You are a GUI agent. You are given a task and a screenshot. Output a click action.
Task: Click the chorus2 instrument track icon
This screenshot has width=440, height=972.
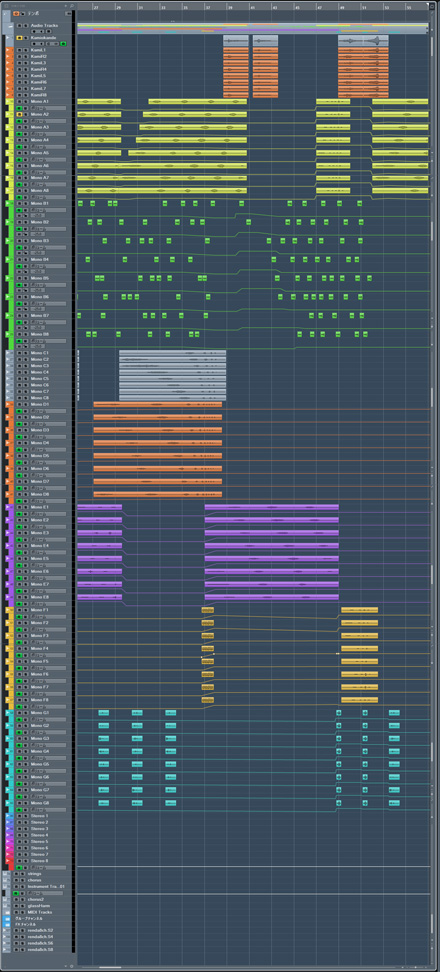[7, 899]
